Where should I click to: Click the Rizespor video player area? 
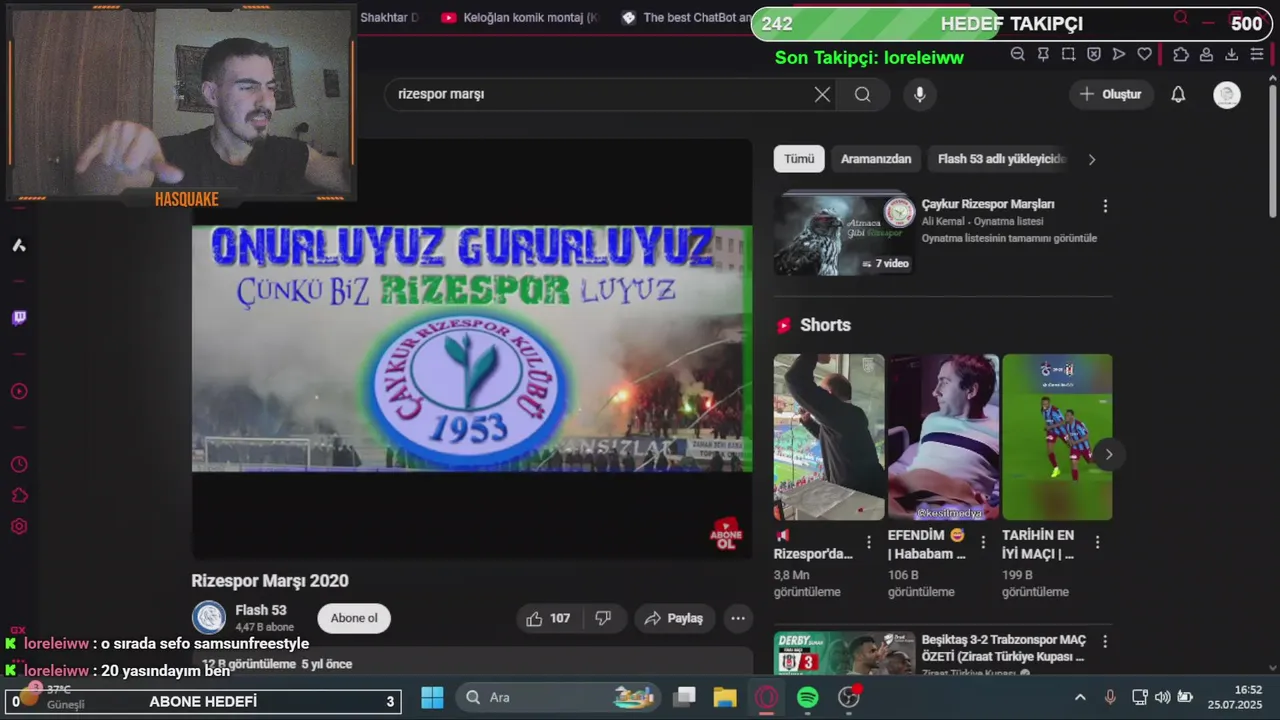point(472,348)
